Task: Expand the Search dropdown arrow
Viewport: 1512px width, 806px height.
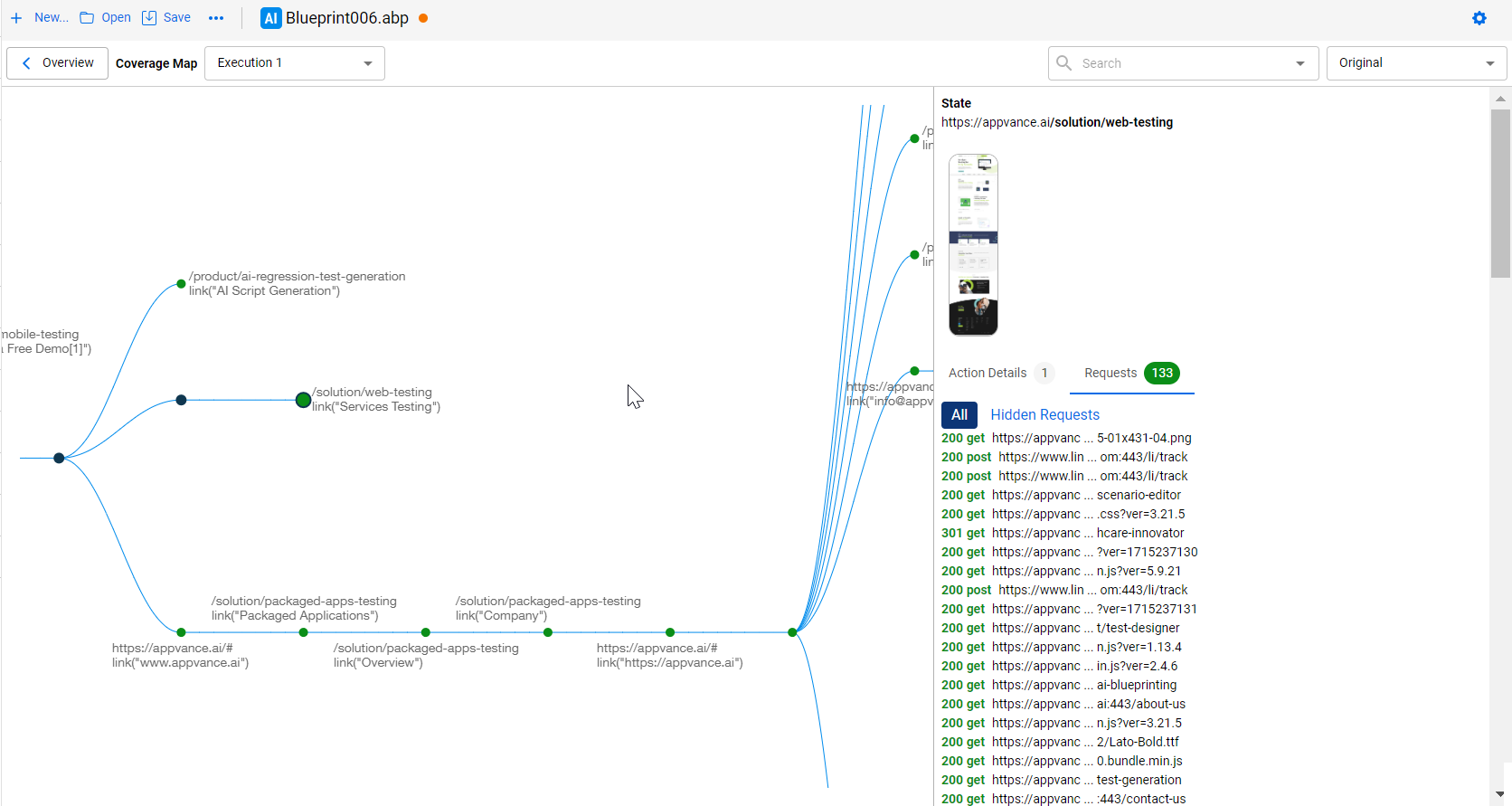Action: point(1300,63)
